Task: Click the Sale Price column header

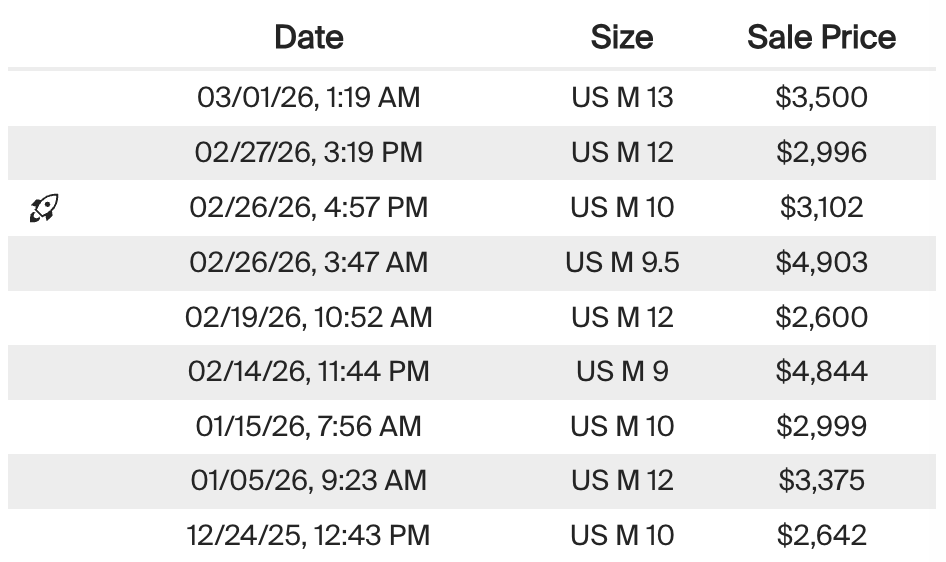Action: tap(821, 38)
